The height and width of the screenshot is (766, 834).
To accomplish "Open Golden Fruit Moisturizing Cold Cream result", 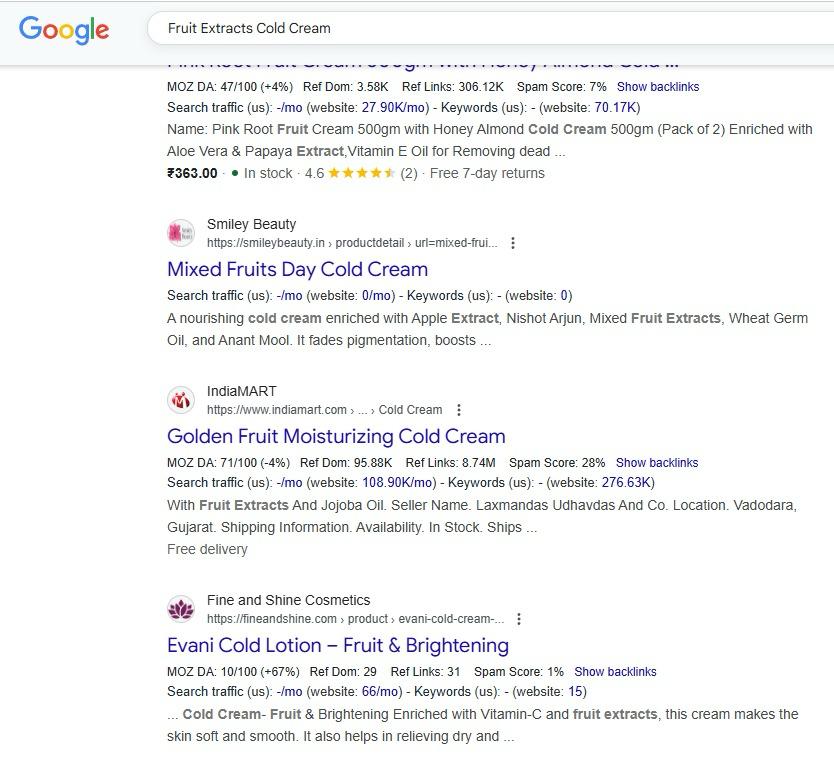I will click(336, 436).
